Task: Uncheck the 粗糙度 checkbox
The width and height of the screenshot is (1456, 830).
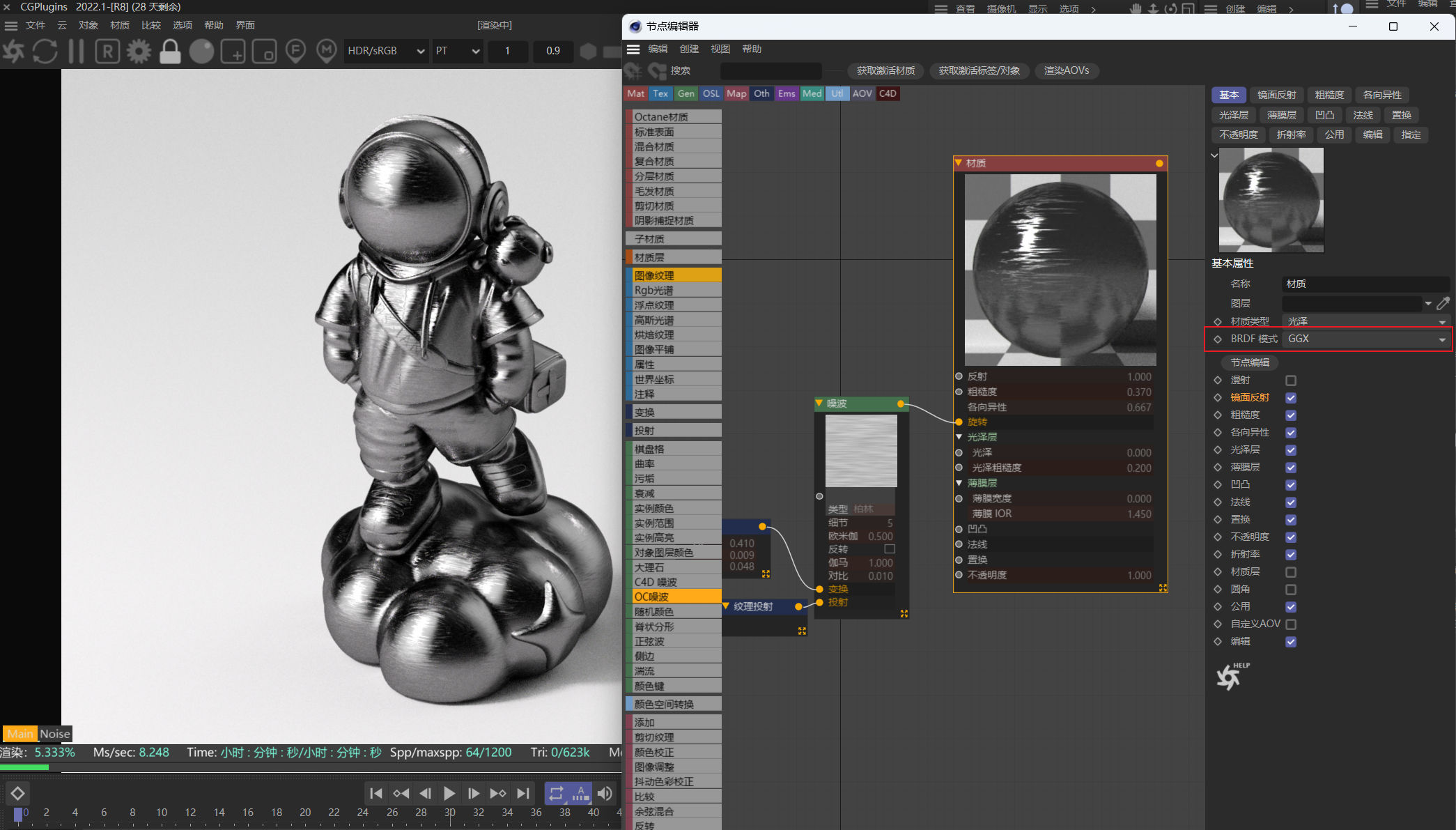Action: click(x=1291, y=415)
